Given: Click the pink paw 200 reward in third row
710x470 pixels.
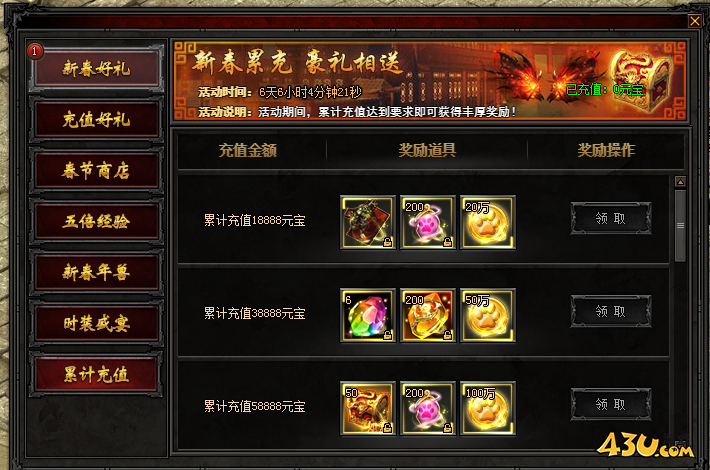Looking at the screenshot, I should (427, 408).
